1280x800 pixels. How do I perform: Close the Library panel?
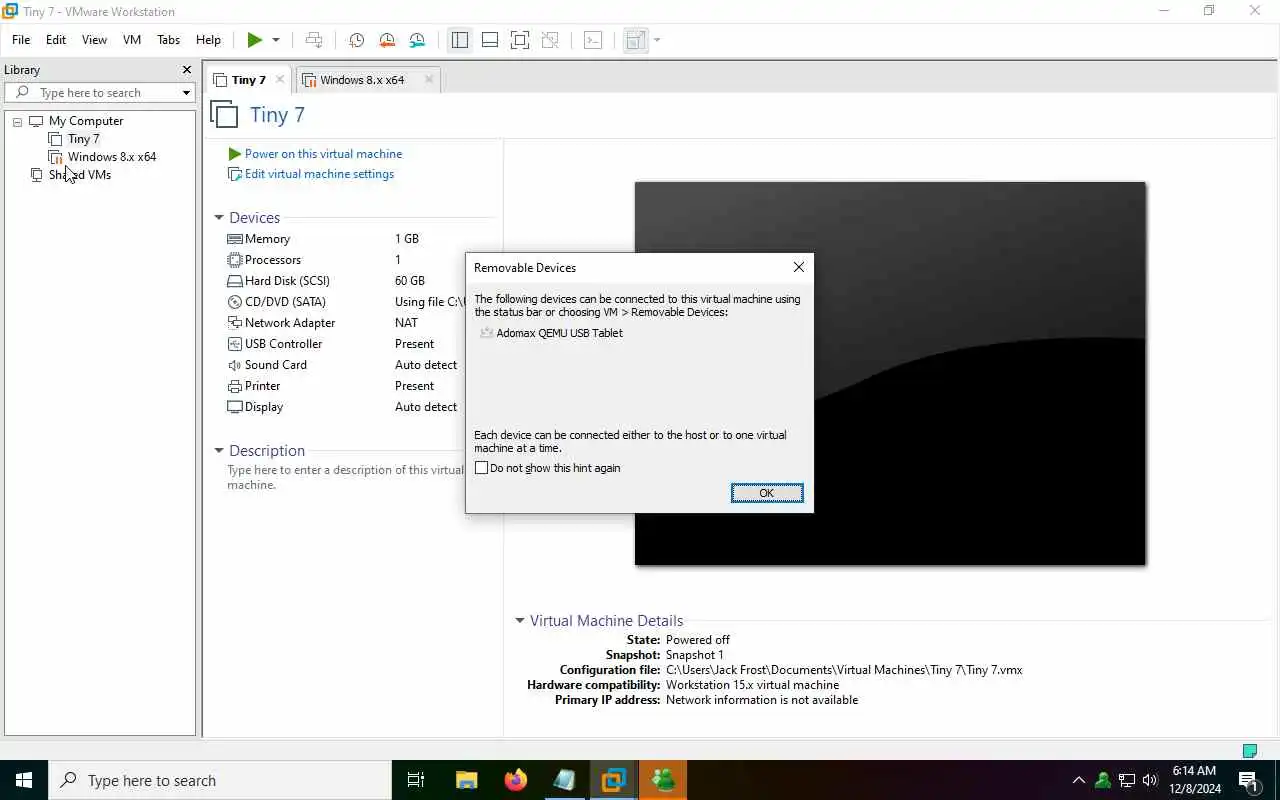tap(186, 70)
